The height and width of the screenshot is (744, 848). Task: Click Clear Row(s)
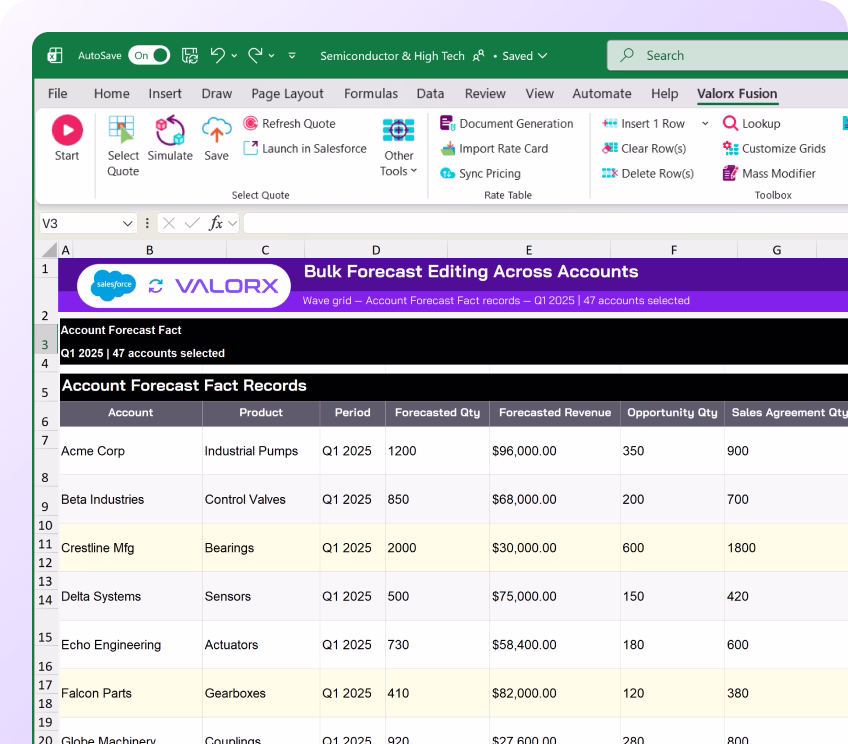644,149
